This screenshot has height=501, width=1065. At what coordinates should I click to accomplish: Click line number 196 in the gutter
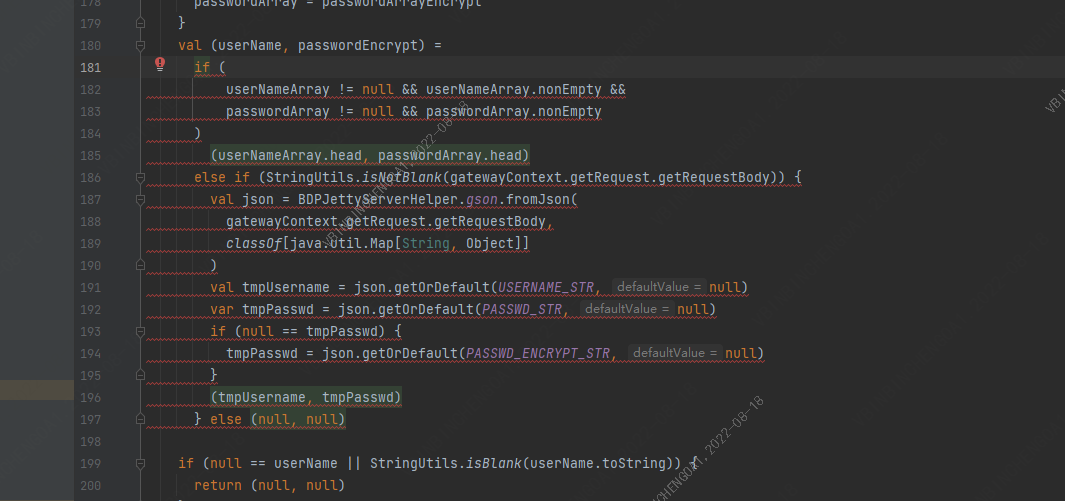tap(90, 397)
